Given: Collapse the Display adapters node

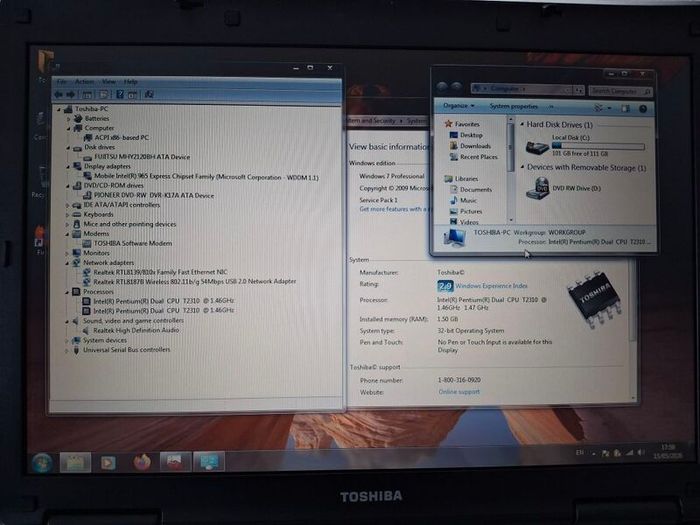Looking at the screenshot, I should [x=68, y=167].
